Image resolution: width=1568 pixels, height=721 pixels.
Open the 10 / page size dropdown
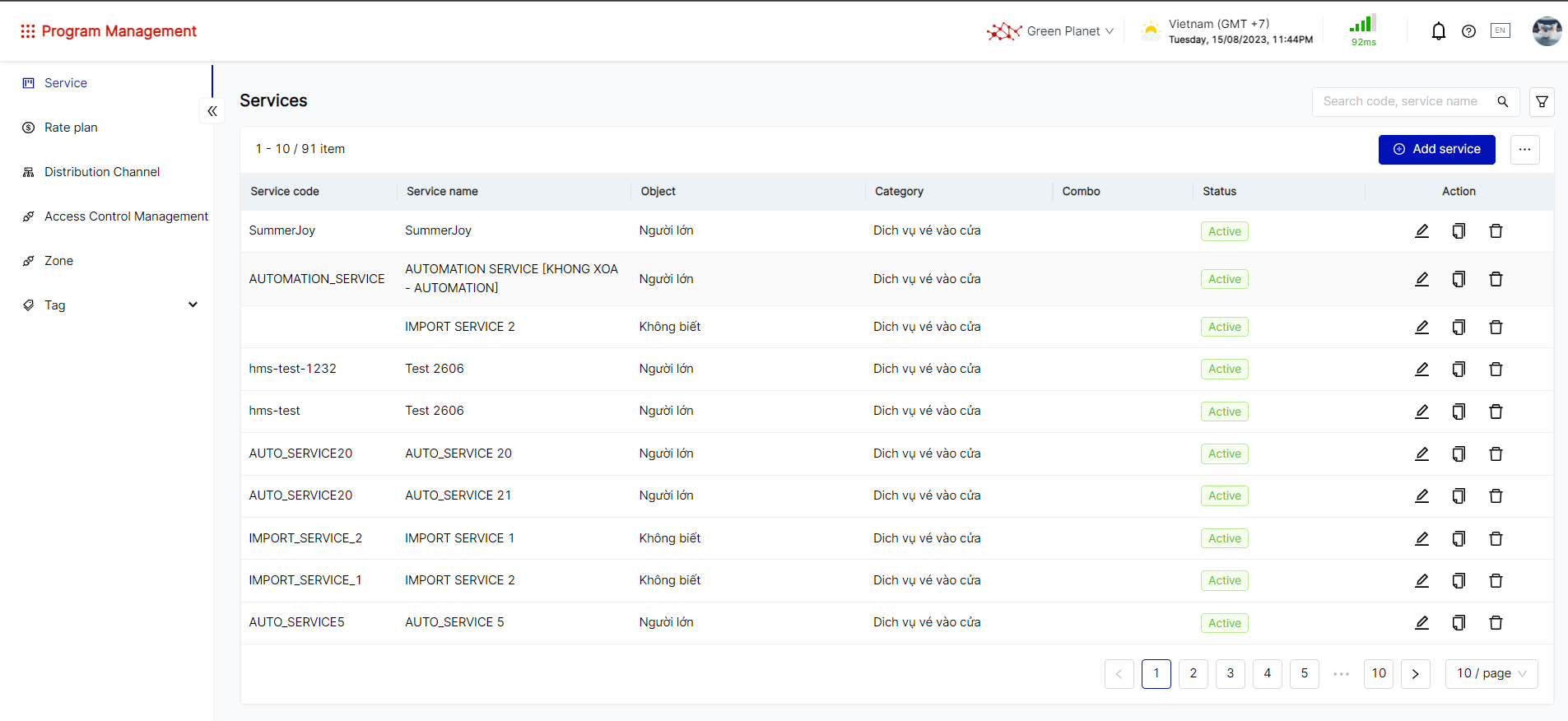pos(1491,673)
